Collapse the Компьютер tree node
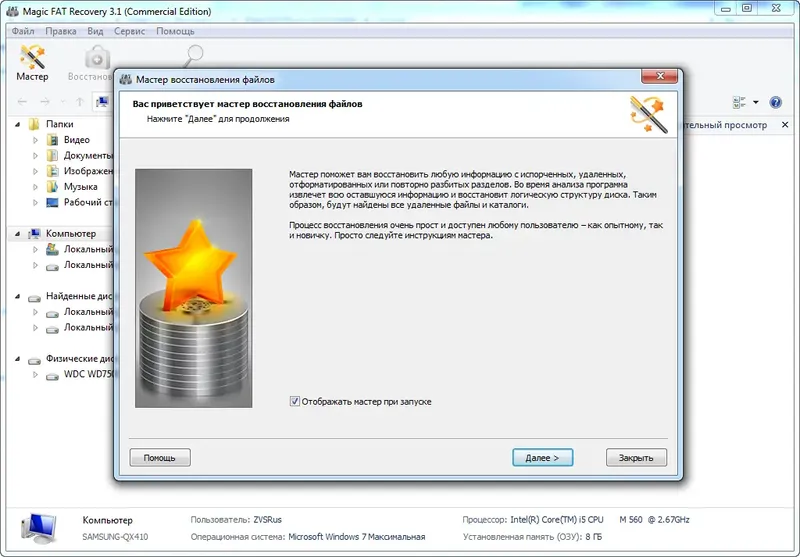This screenshot has height=557, width=800. point(17,234)
